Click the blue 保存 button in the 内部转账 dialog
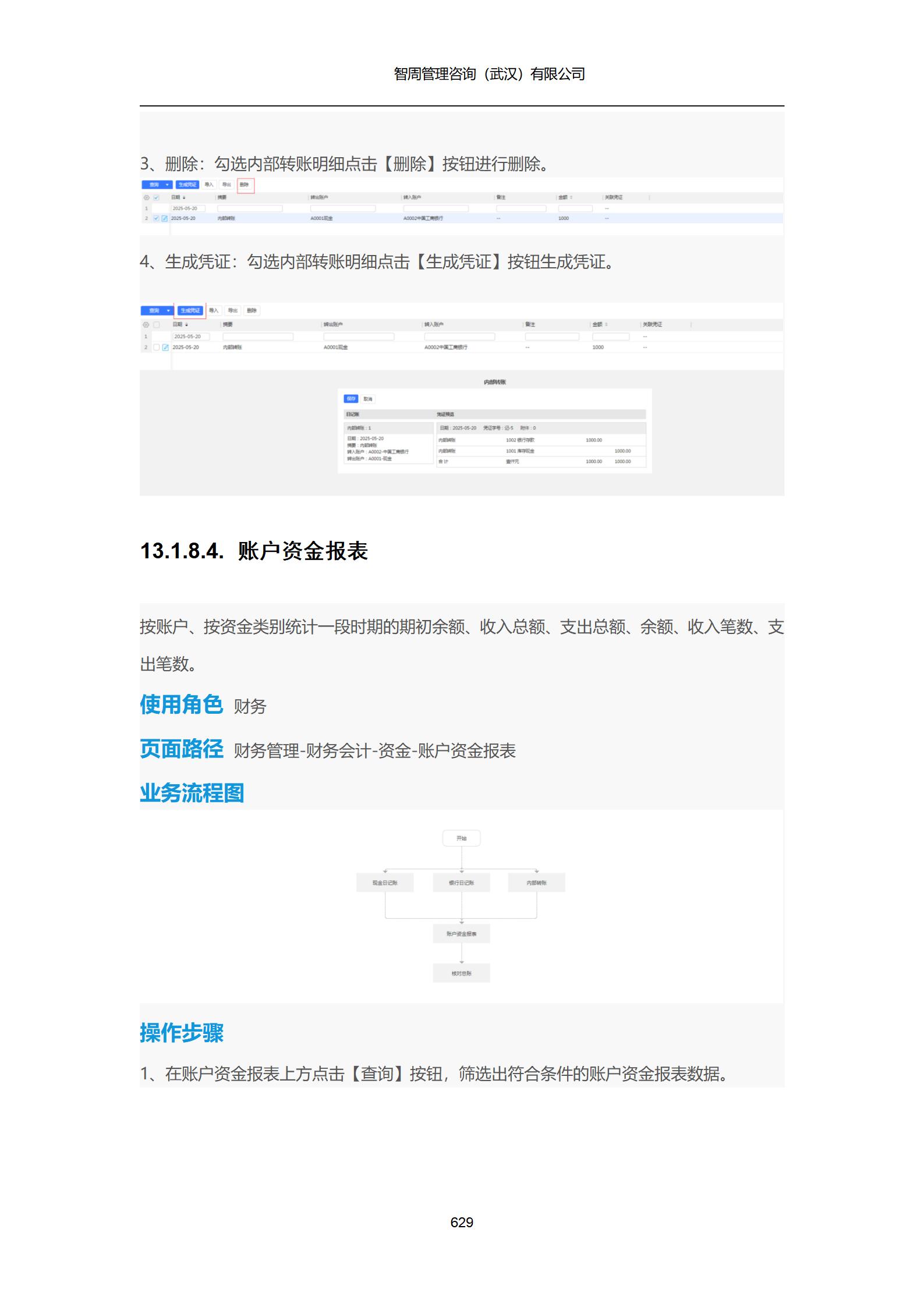 click(x=351, y=399)
